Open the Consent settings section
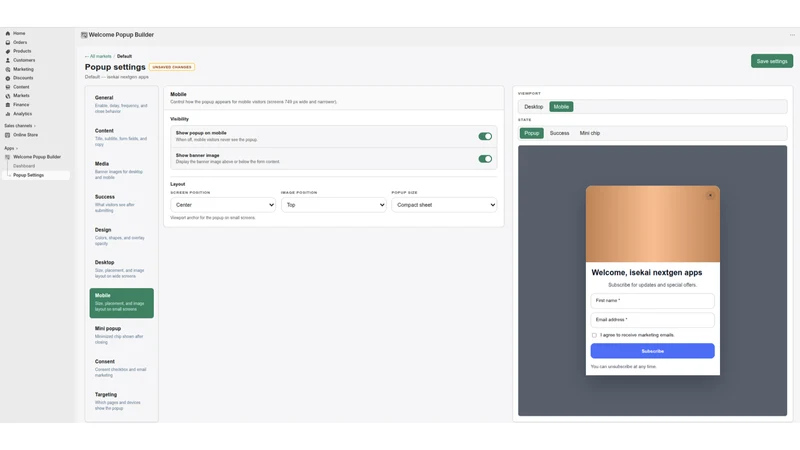 click(x=121, y=368)
